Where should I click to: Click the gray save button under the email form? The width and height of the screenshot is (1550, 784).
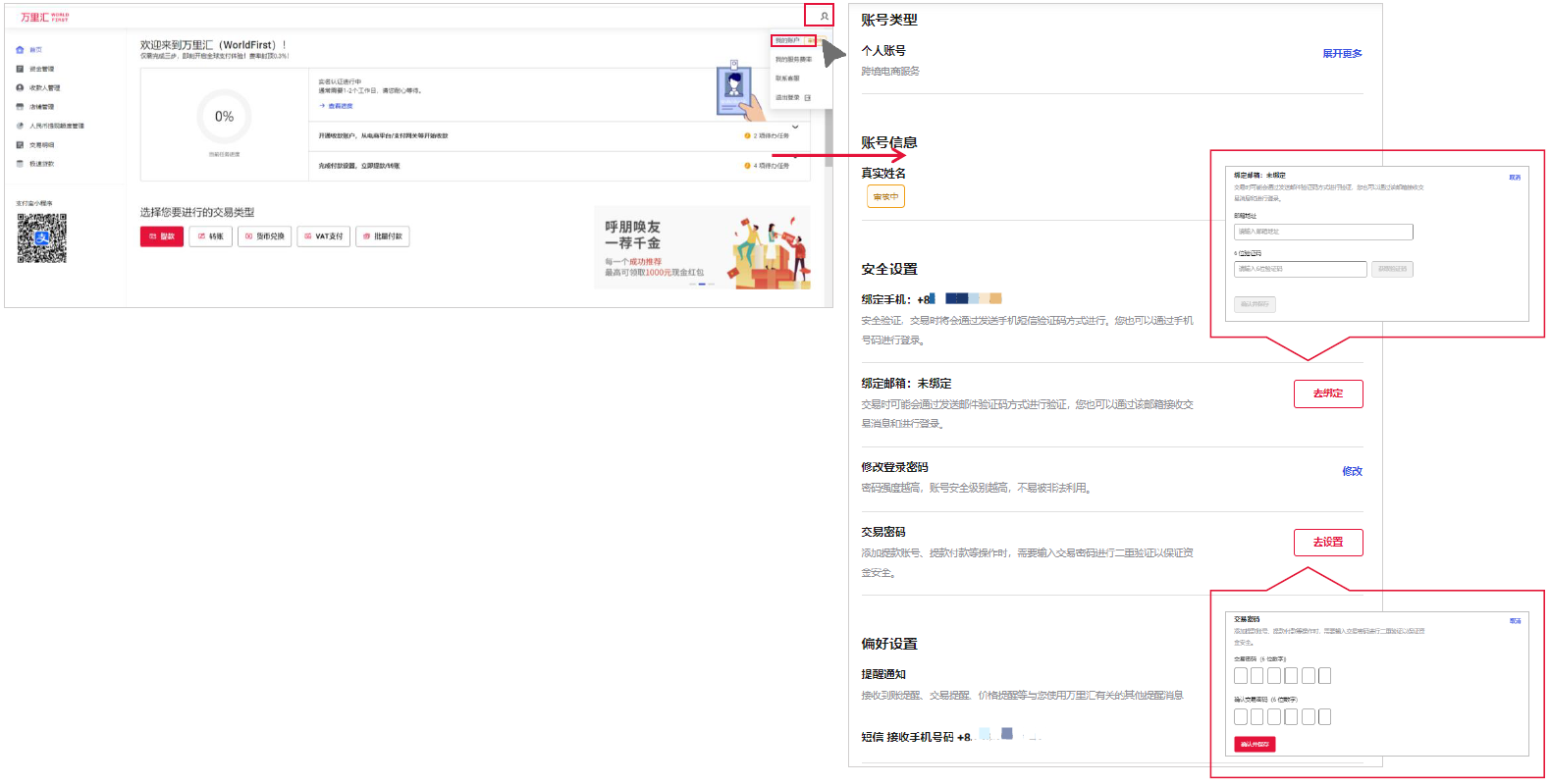(x=1255, y=304)
